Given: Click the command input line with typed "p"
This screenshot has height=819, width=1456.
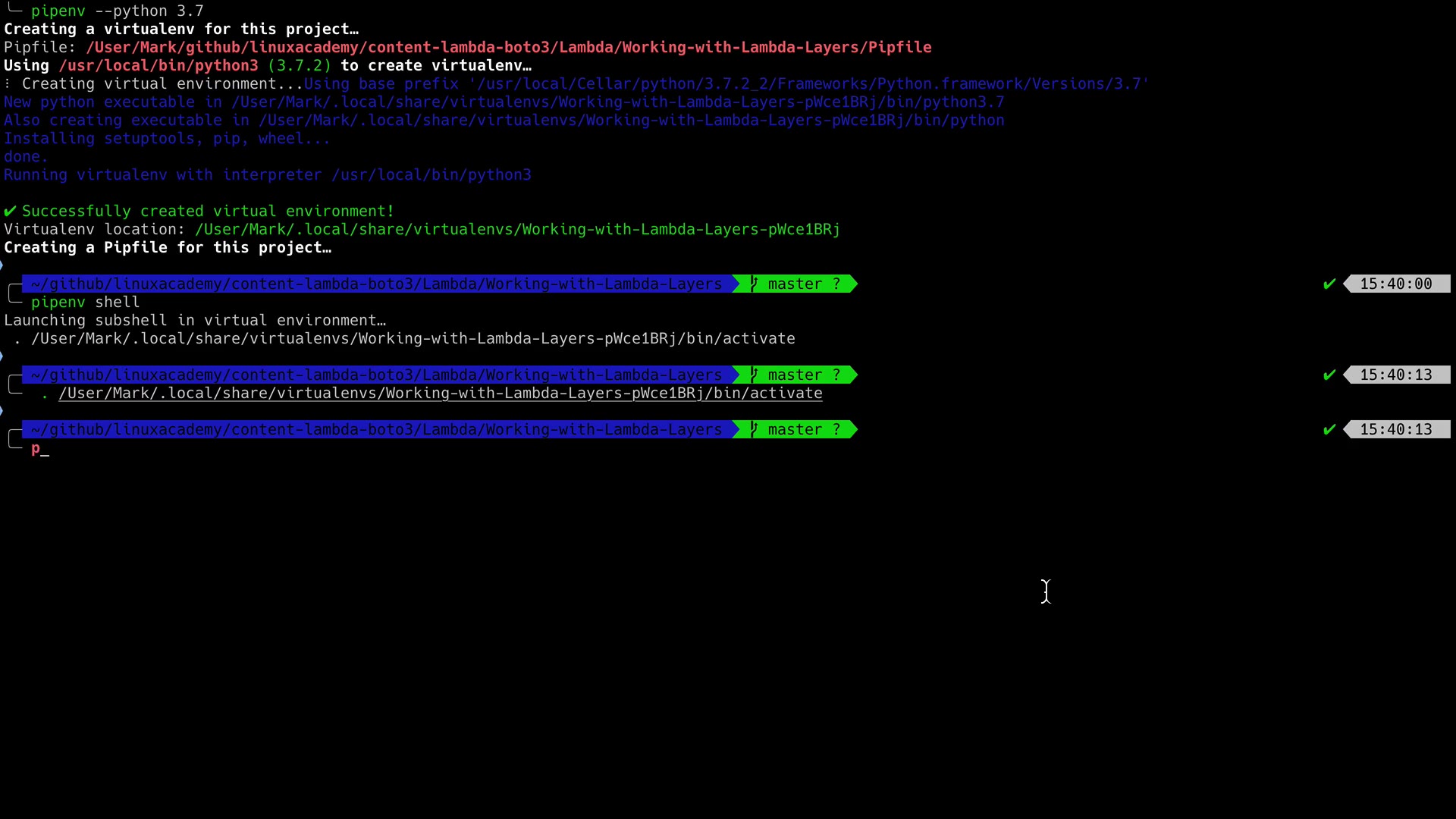Looking at the screenshot, I should coord(36,449).
